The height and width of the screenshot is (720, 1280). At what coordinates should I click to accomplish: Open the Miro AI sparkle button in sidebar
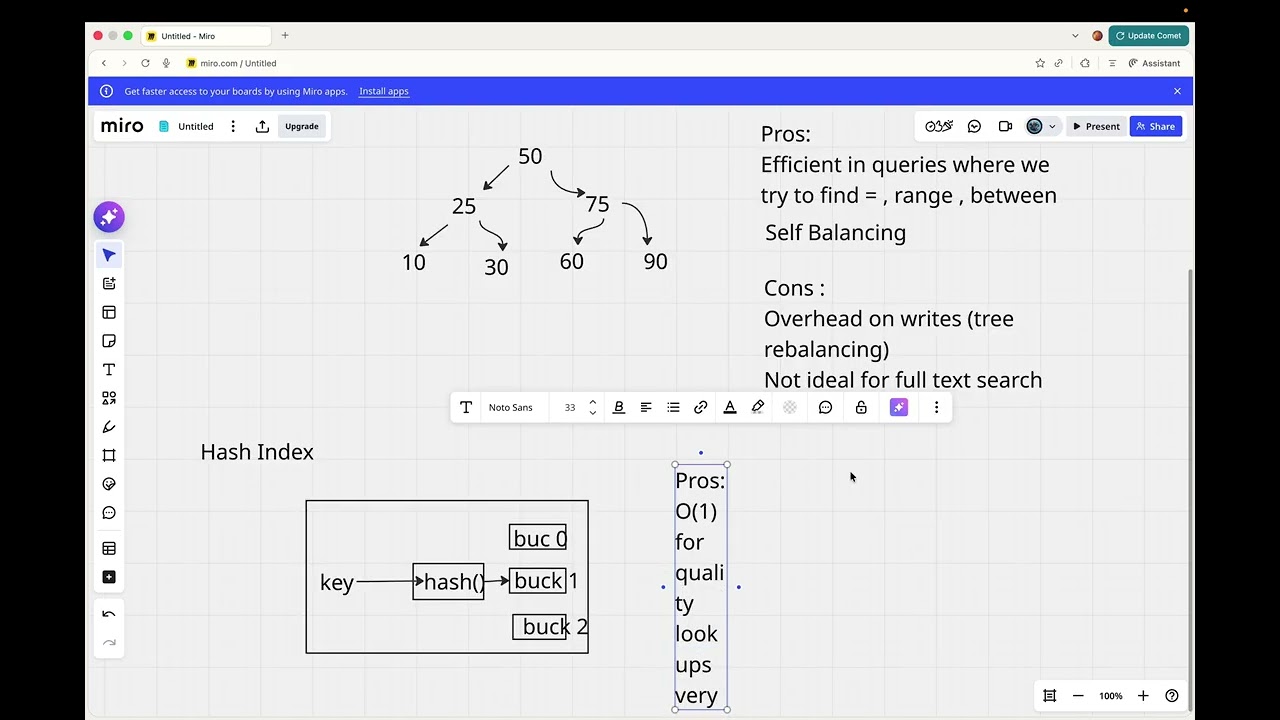(109, 217)
